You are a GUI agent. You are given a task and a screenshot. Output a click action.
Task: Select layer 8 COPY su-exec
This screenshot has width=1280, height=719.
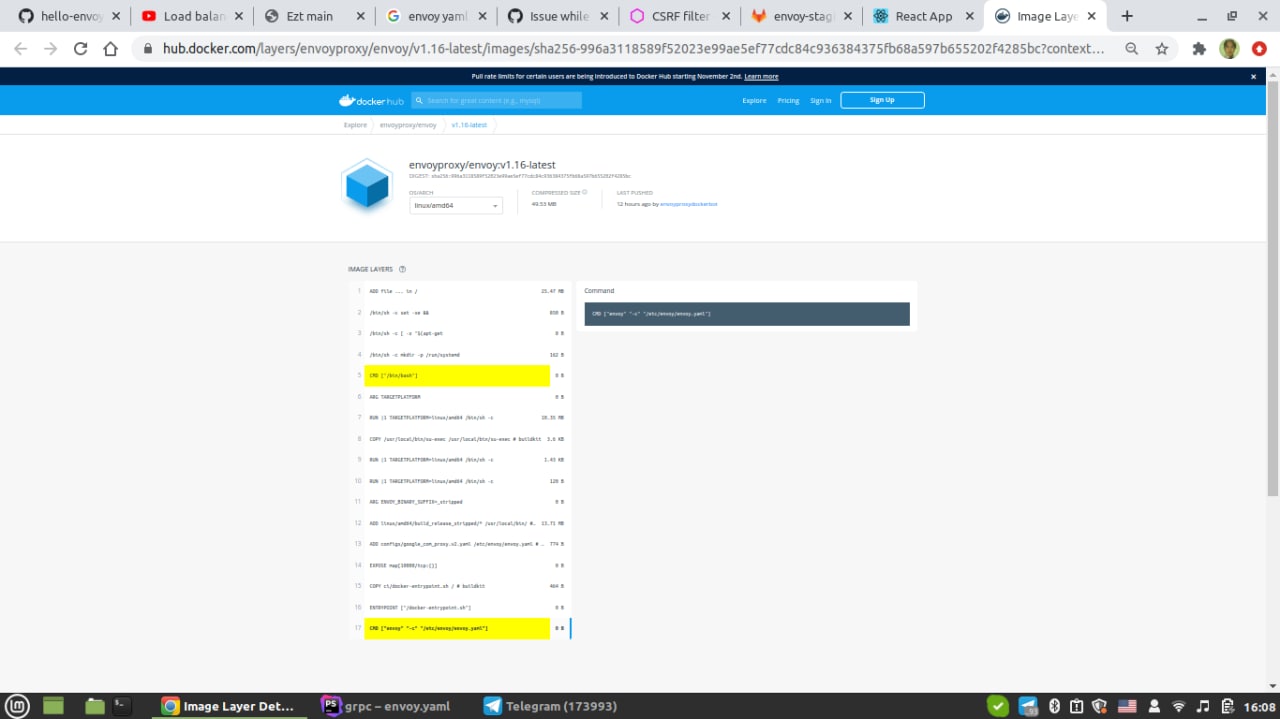(460, 438)
